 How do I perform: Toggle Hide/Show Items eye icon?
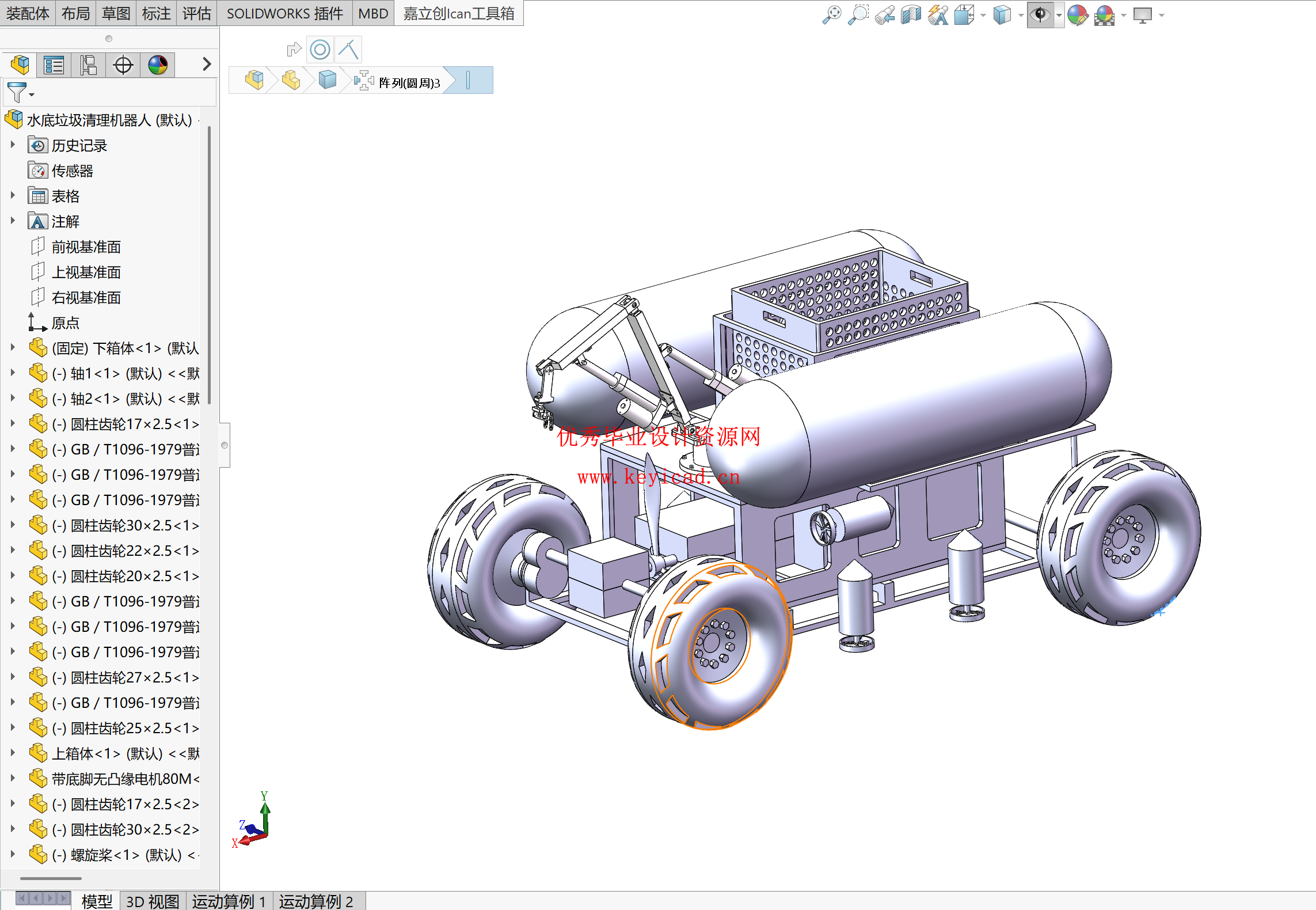pyautogui.click(x=1040, y=15)
